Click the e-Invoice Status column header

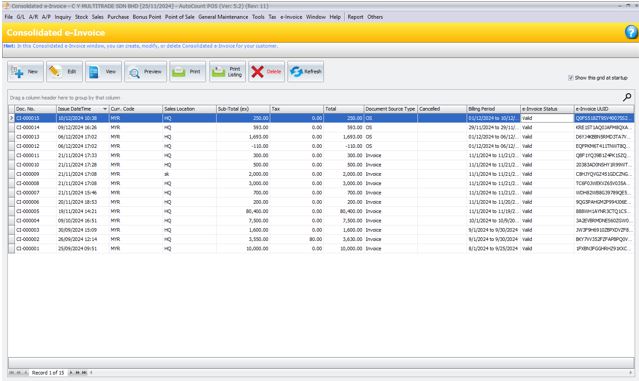tap(547, 109)
